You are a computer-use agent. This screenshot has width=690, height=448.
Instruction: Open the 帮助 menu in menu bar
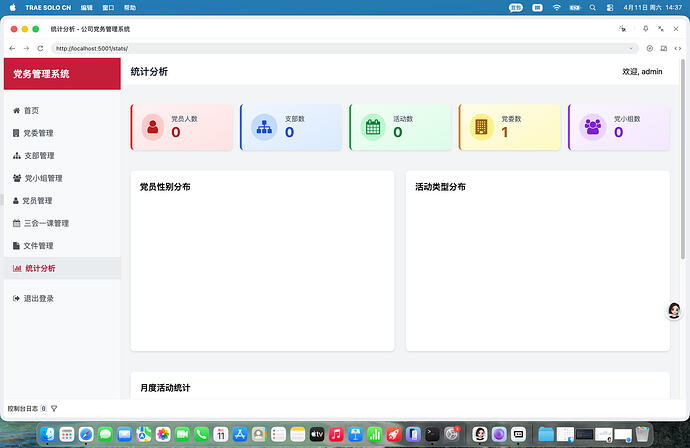[x=130, y=7]
